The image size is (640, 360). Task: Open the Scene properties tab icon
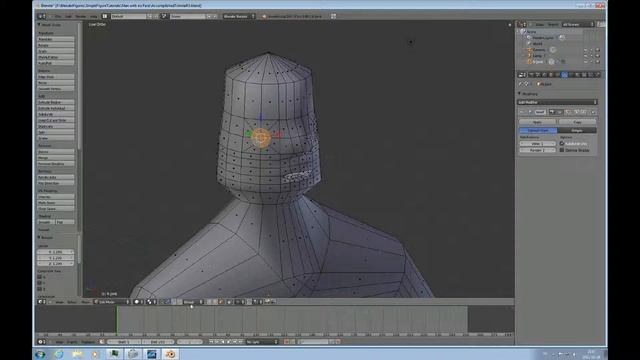point(538,75)
